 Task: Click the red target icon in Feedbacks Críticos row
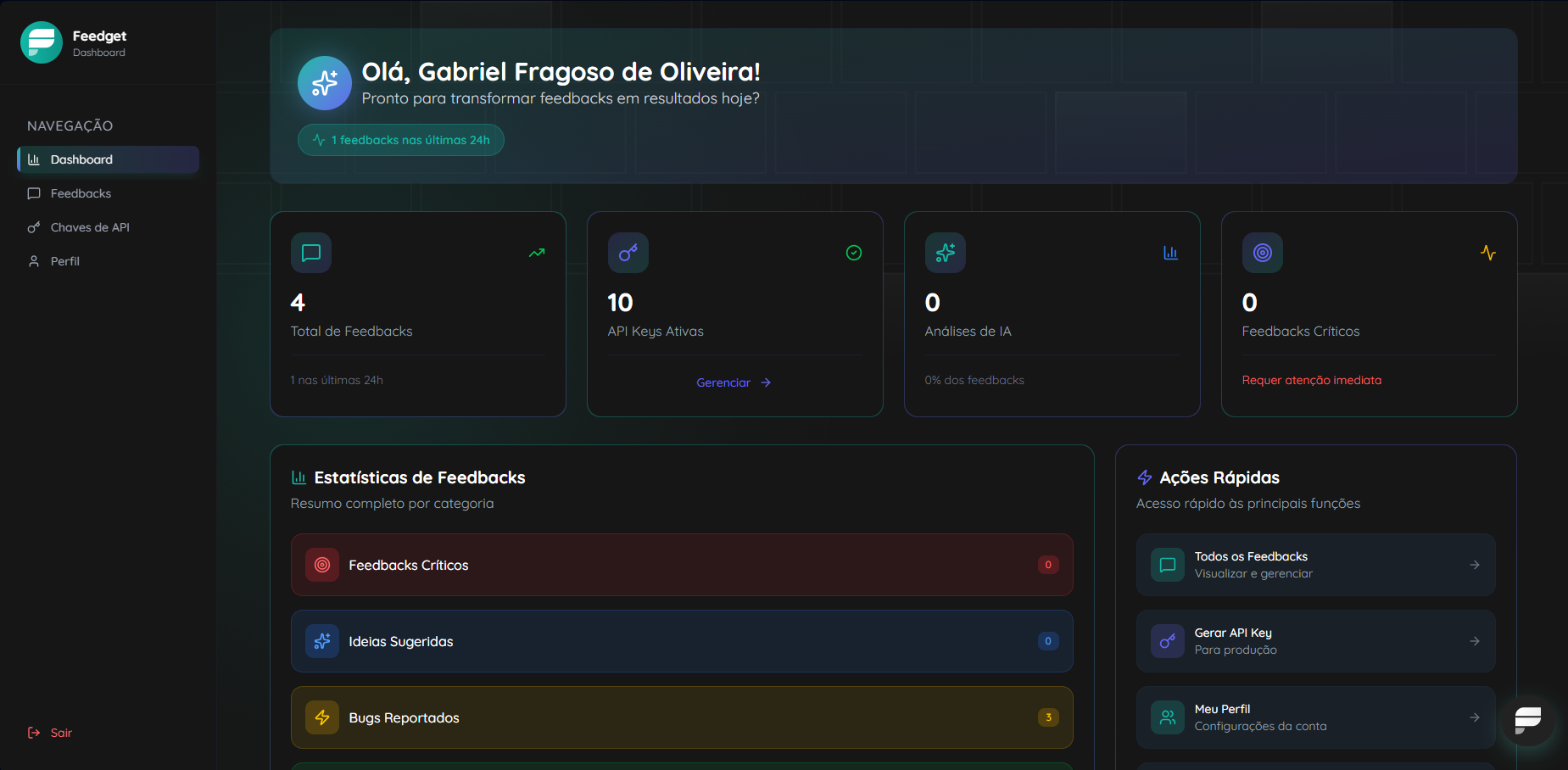[322, 565]
